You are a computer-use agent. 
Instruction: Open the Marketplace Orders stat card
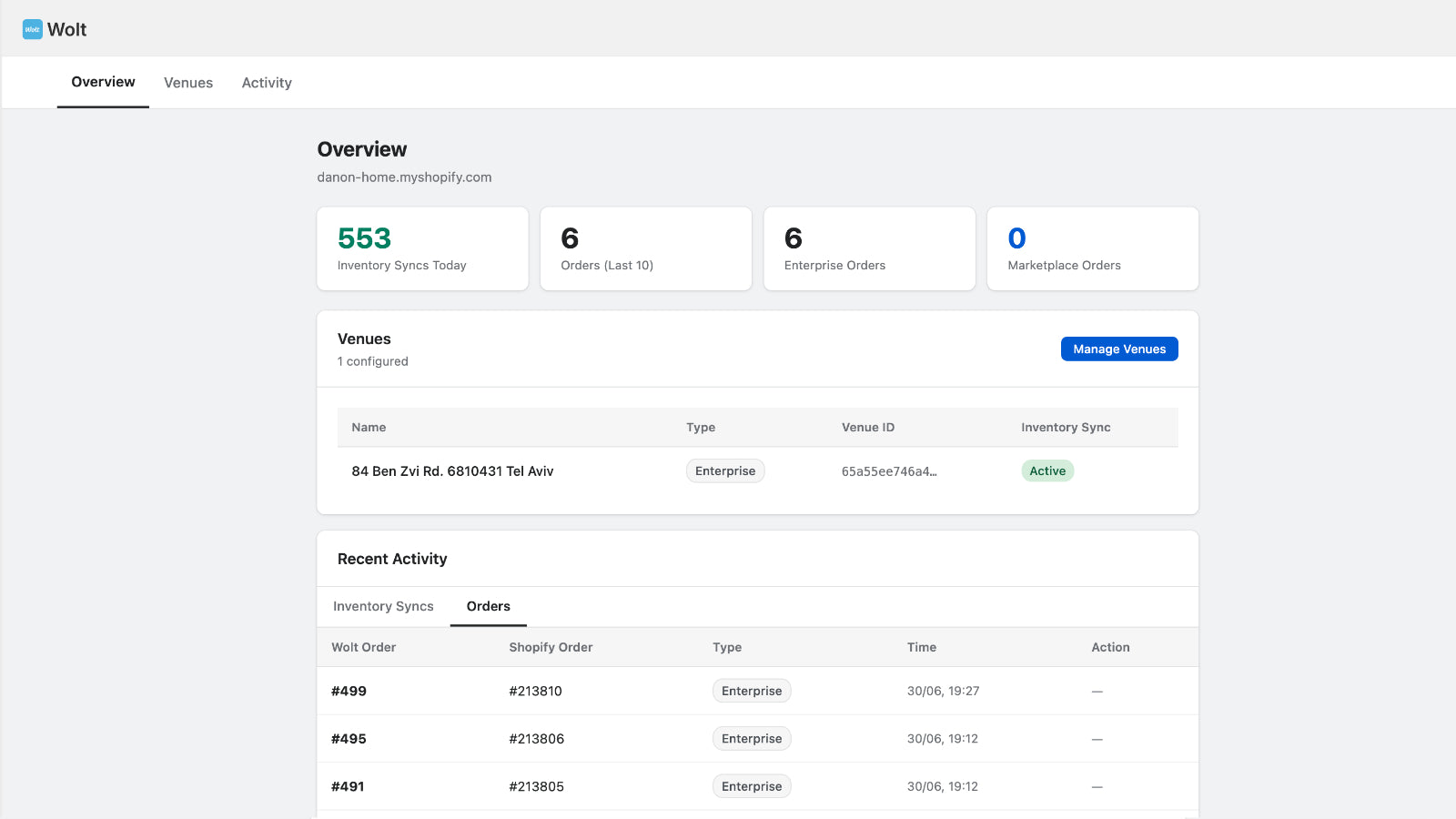click(x=1093, y=248)
